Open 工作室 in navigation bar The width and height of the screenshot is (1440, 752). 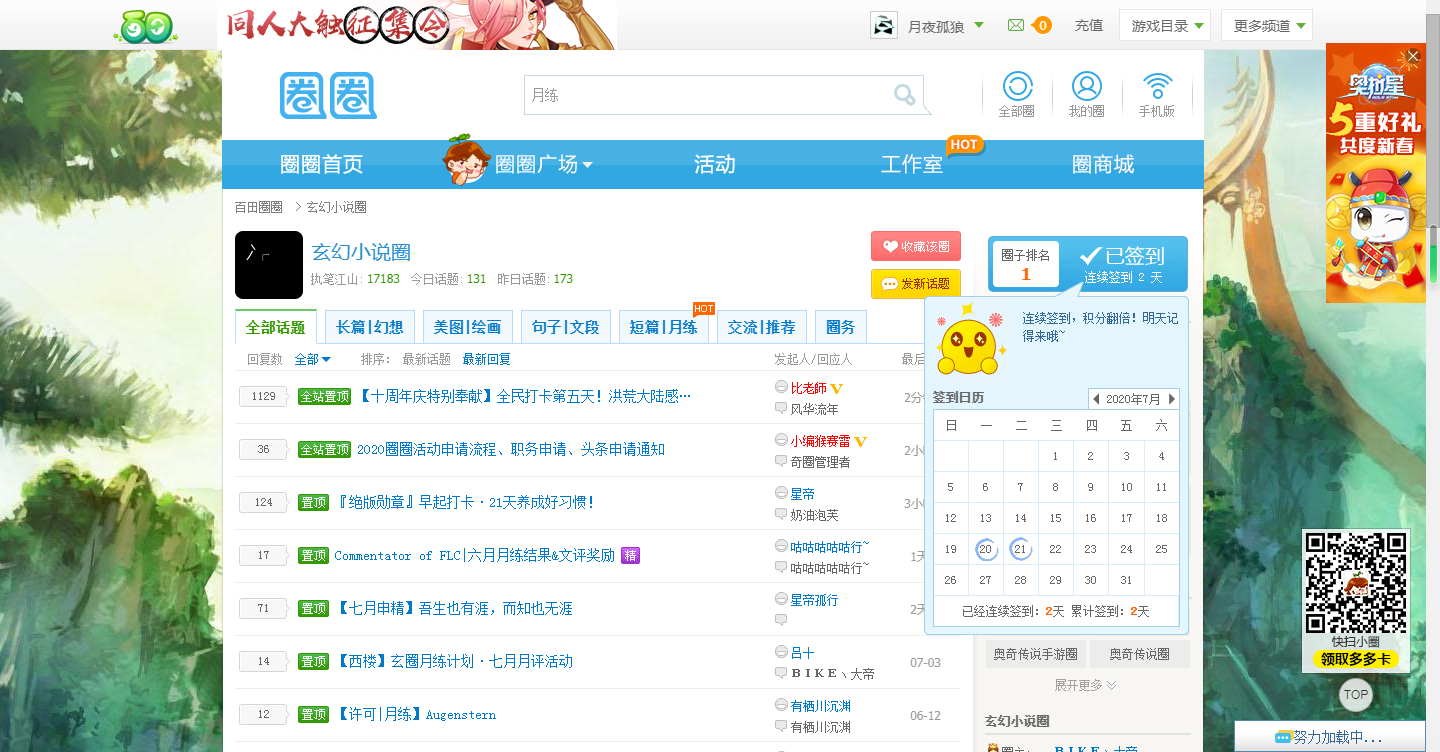pos(912,165)
